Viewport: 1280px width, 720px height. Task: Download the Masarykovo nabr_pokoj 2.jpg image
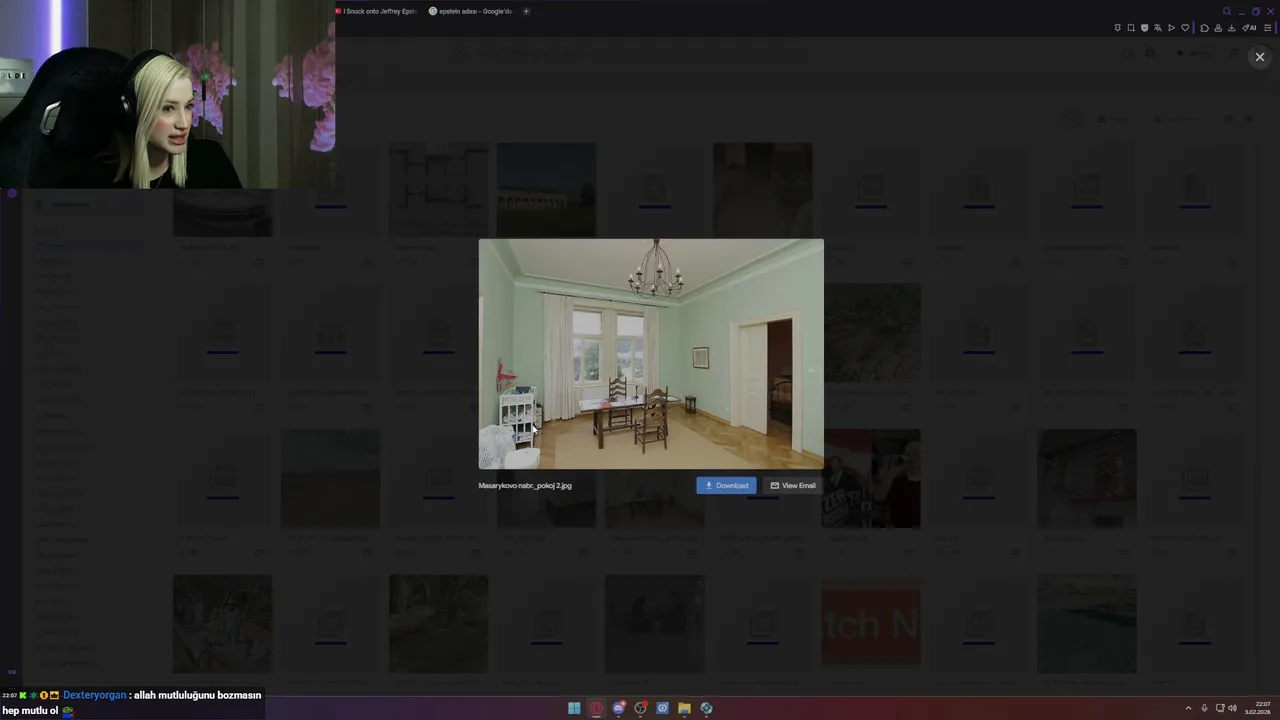point(726,485)
